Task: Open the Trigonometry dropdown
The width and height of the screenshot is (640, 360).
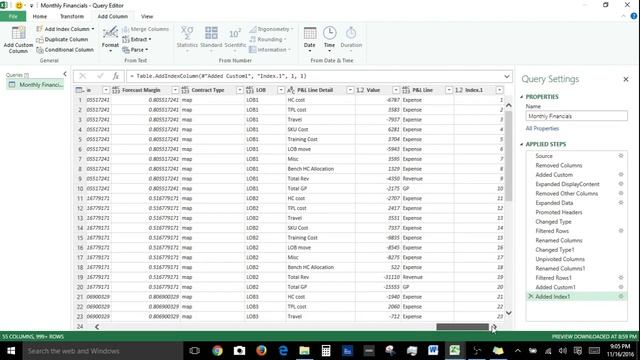Action: 271,29
